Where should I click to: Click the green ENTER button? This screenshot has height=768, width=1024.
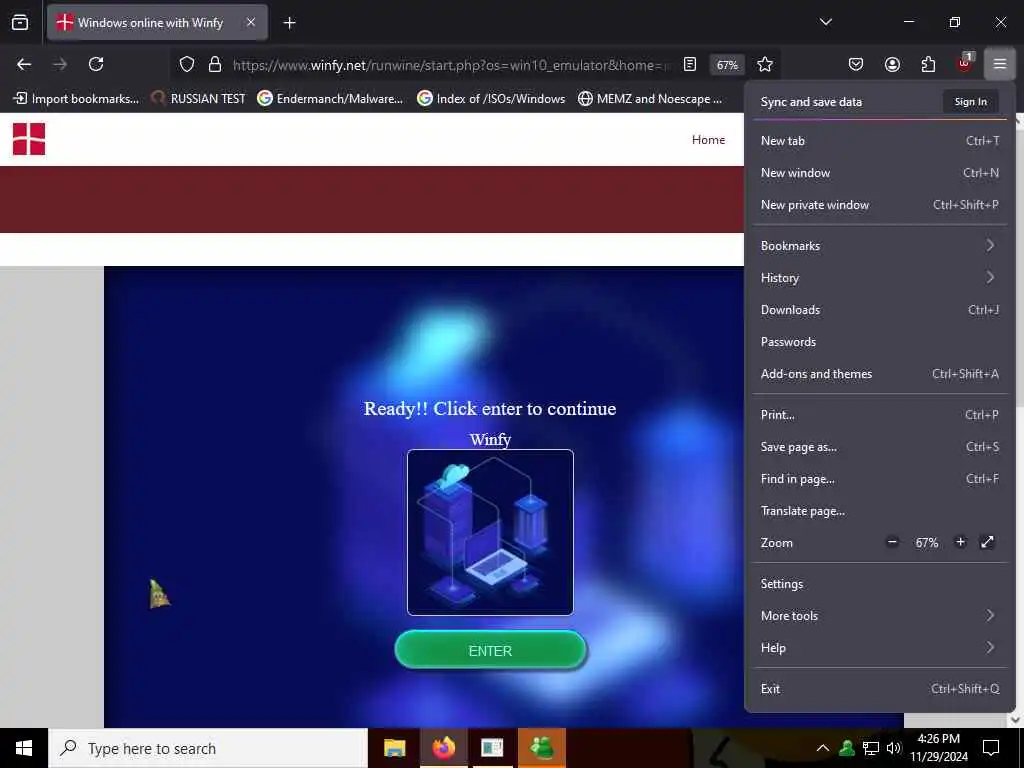(x=490, y=650)
